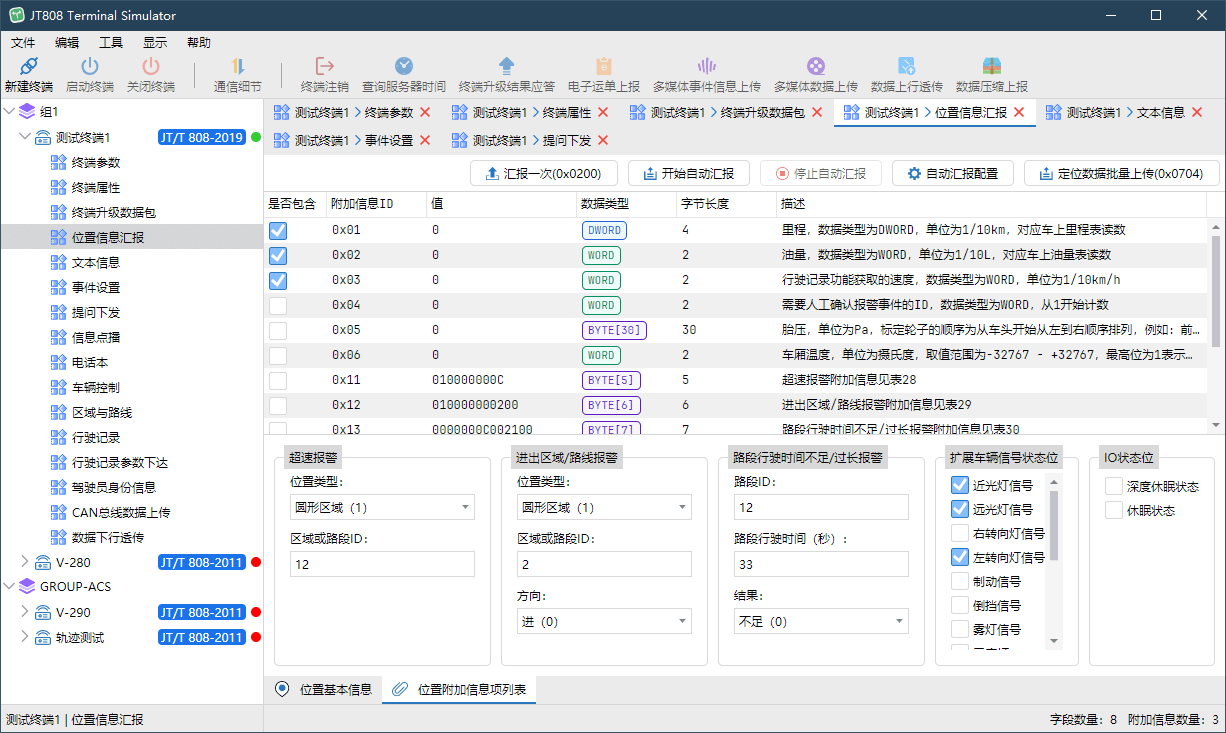
Task: Click the 电子运单上报 toolbar icon
Action: [x=603, y=67]
